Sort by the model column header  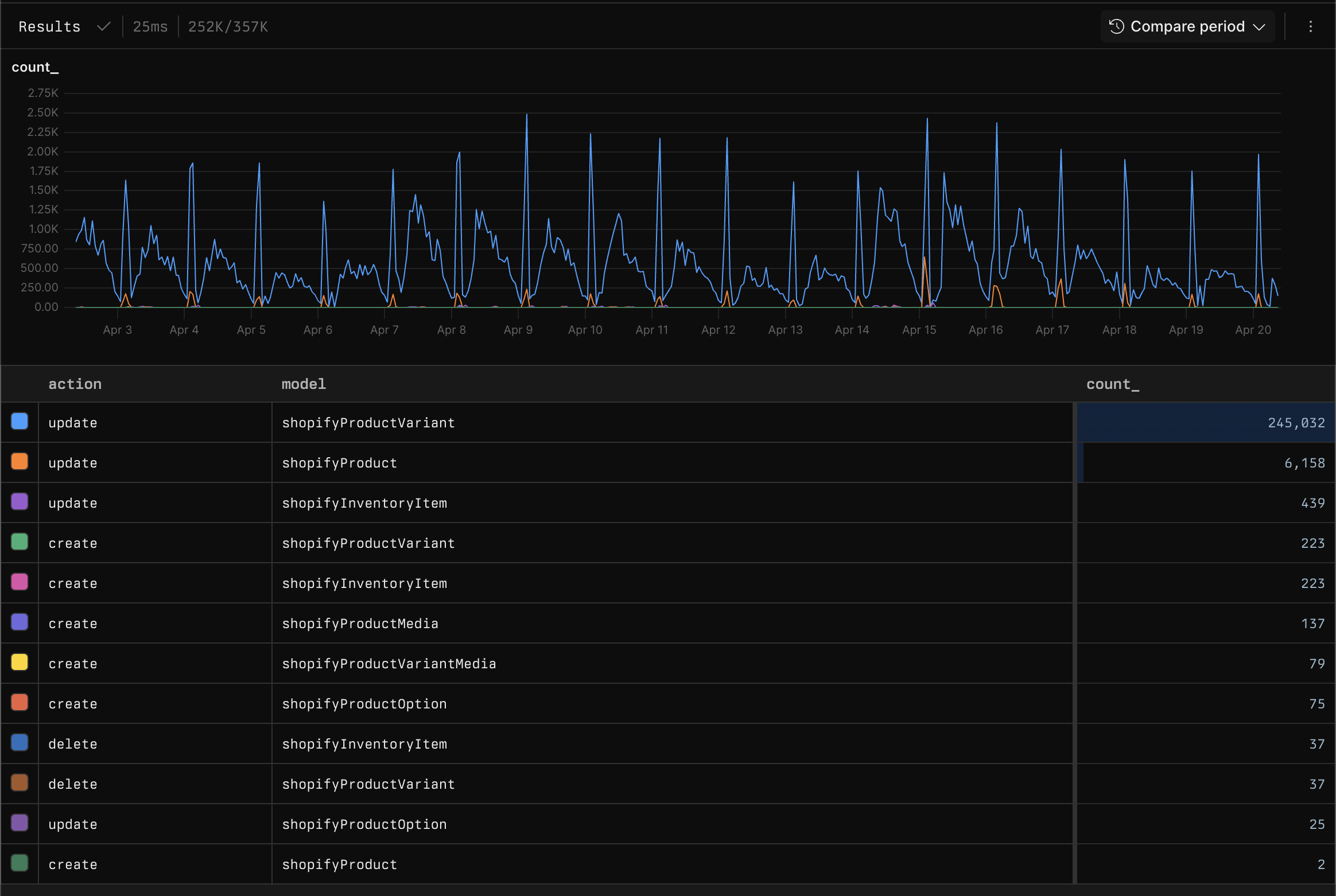tap(304, 384)
